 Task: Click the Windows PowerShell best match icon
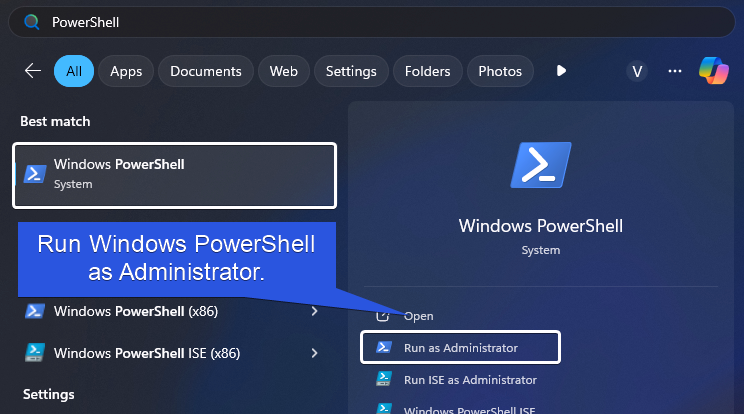[x=35, y=174]
